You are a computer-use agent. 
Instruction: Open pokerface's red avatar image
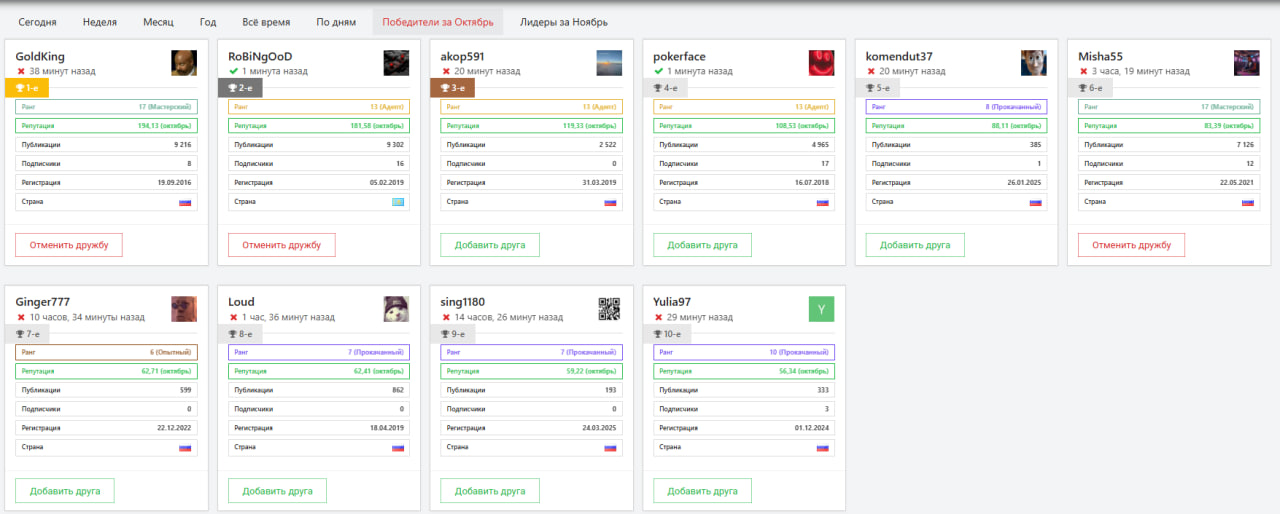click(x=821, y=63)
